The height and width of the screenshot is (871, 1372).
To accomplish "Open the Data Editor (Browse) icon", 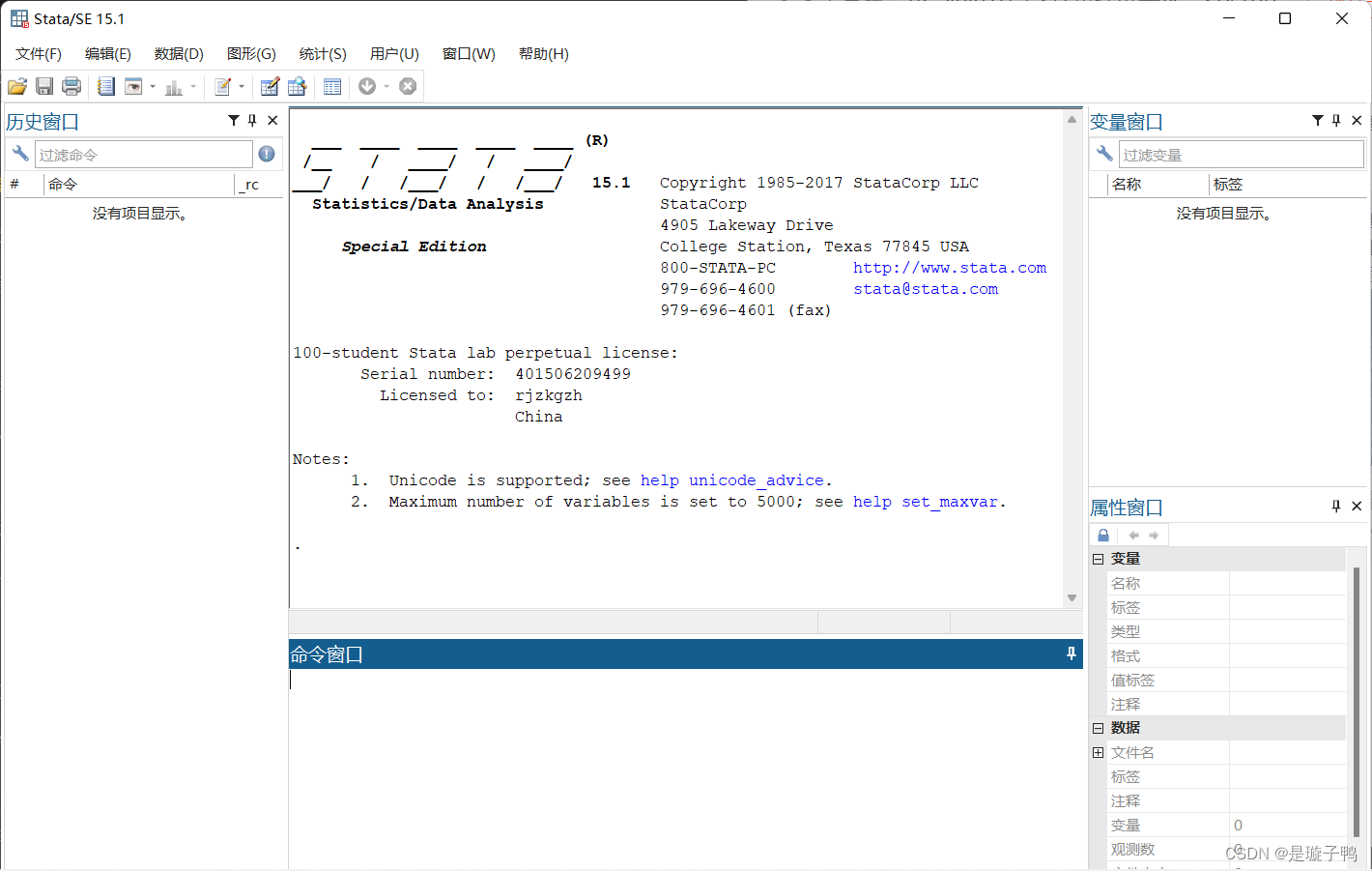I will click(x=297, y=87).
